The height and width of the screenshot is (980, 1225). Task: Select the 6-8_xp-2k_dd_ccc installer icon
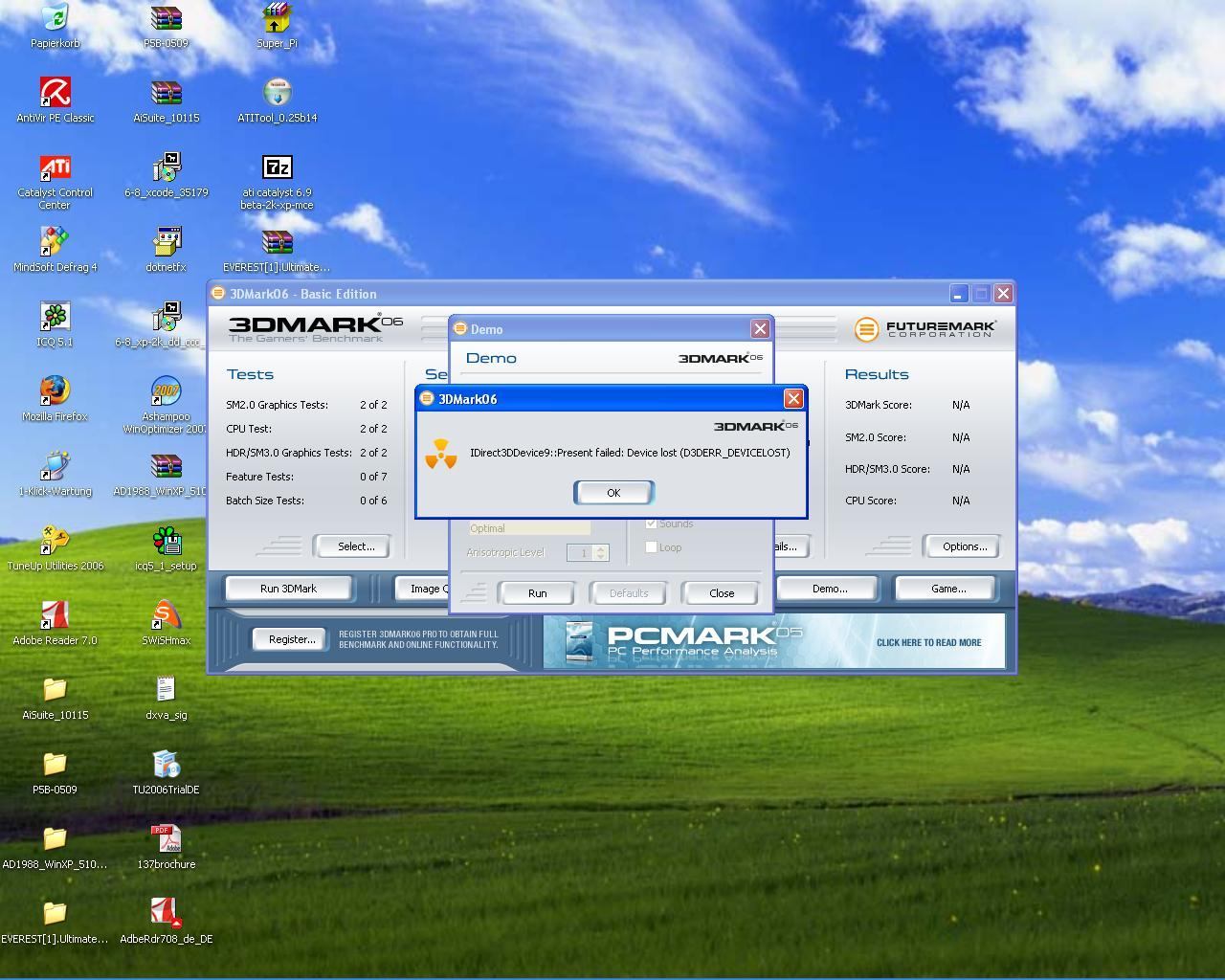point(167,317)
